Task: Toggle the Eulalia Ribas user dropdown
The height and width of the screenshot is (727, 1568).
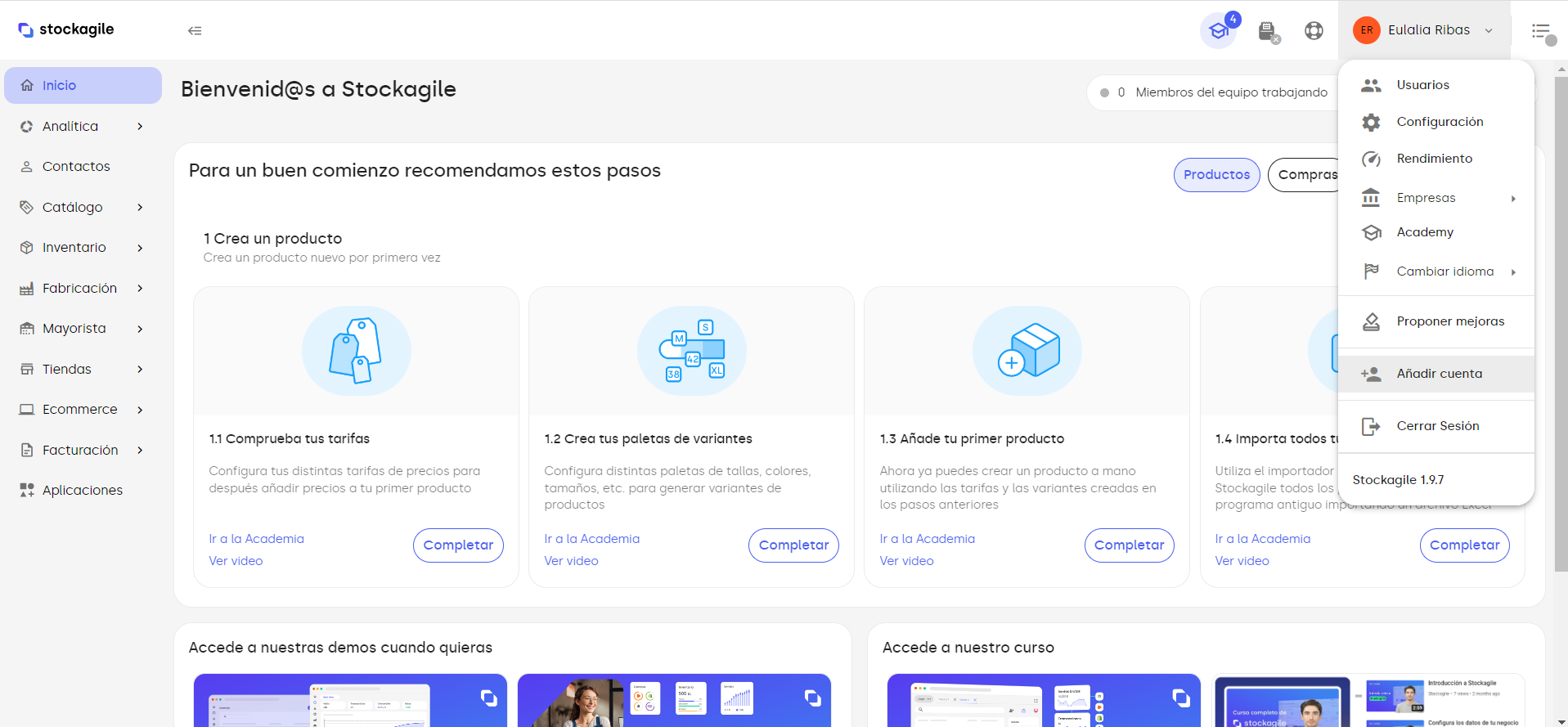Action: point(1424,30)
